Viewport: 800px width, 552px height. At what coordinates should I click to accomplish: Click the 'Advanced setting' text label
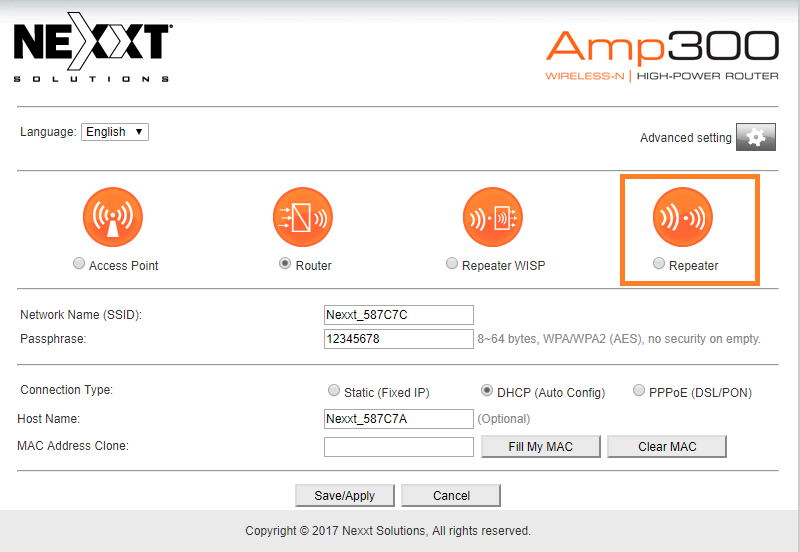[x=686, y=138]
